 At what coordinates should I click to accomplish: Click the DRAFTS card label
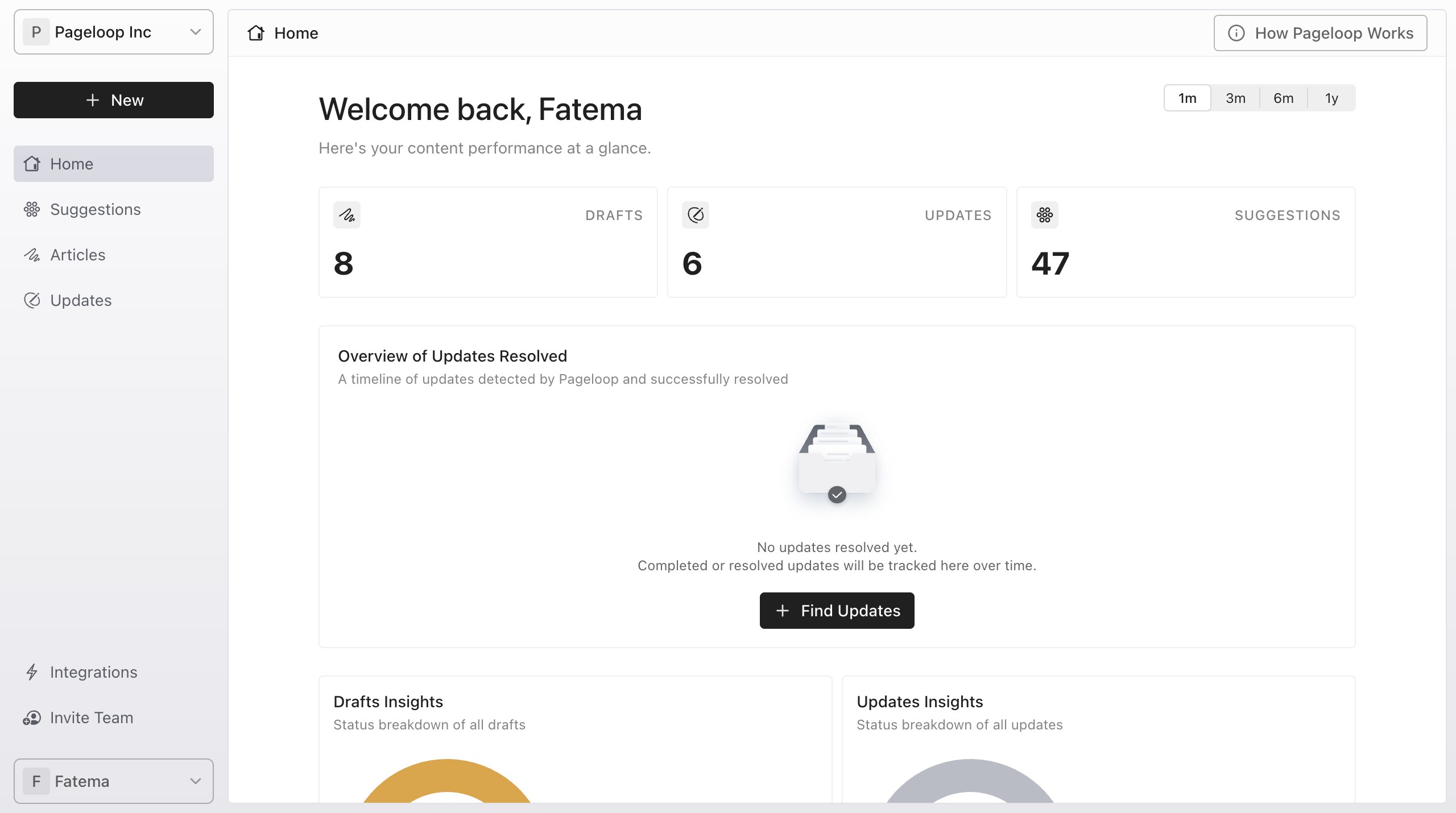(614, 215)
